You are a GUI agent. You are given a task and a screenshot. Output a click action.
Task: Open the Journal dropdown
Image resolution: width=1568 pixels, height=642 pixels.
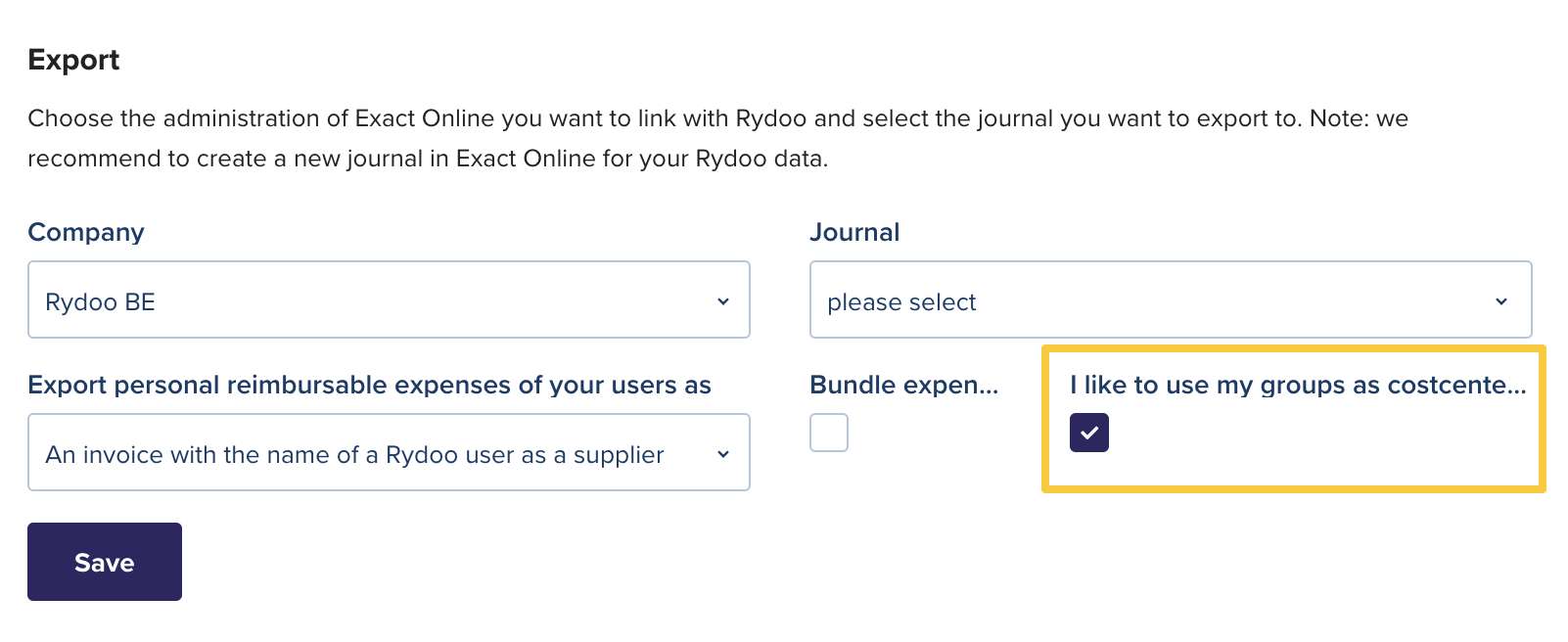point(1170,300)
